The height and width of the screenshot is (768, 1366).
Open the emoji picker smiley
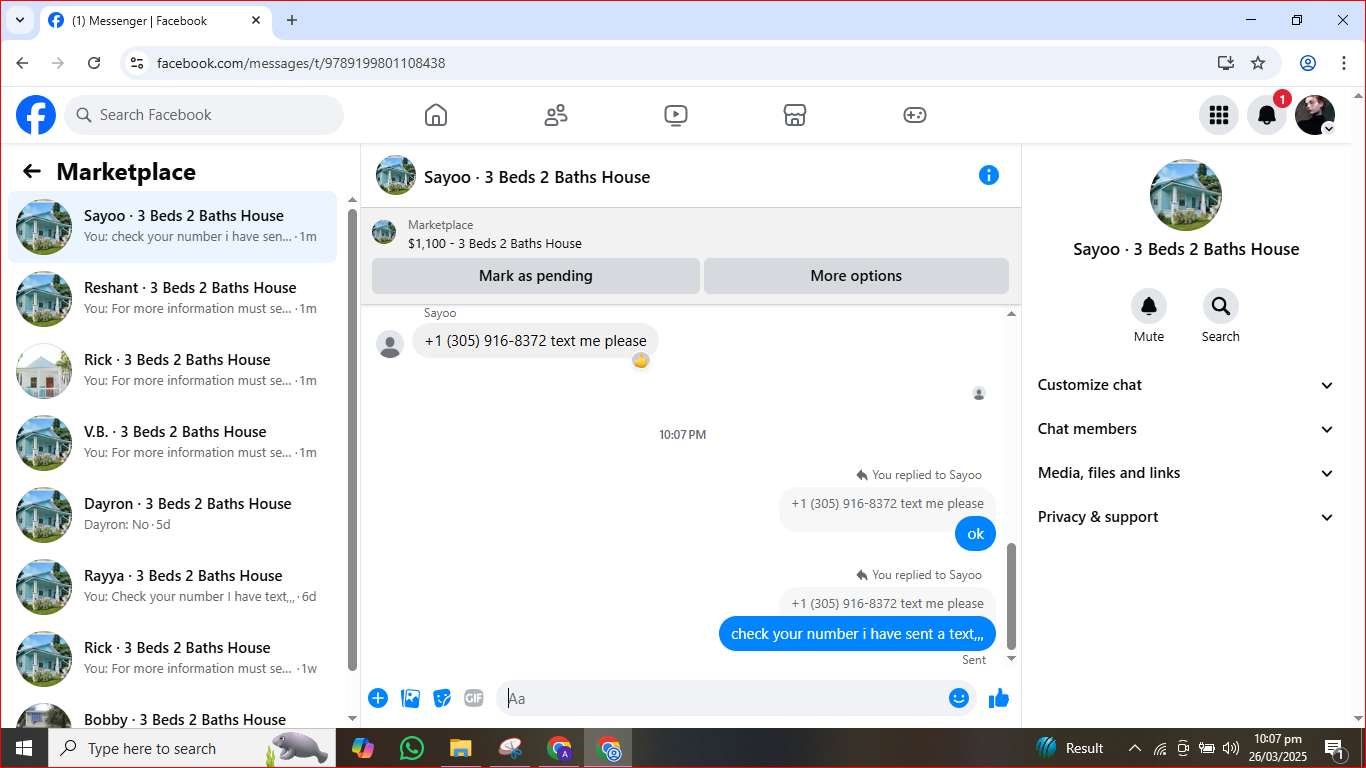coord(959,698)
